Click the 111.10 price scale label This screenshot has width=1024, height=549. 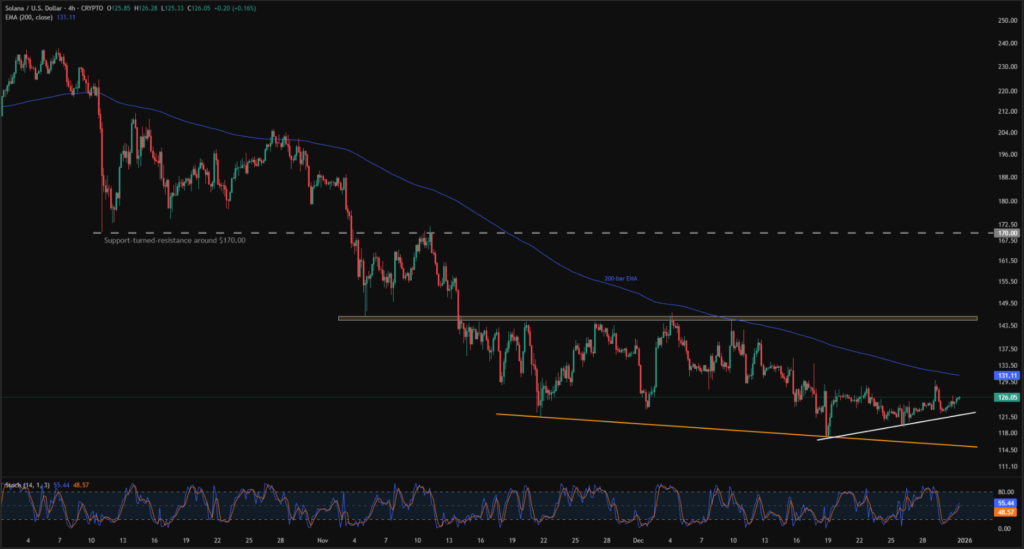pos(1008,466)
